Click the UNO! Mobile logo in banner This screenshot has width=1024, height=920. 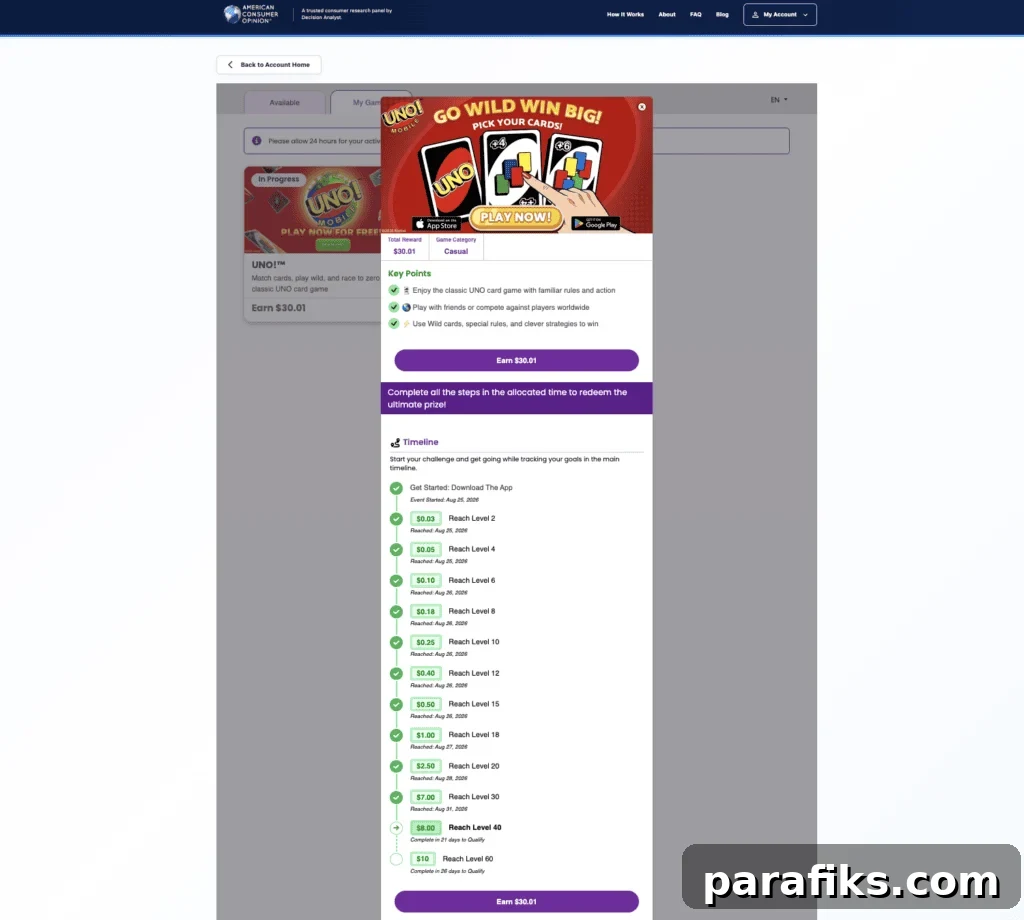(x=403, y=117)
